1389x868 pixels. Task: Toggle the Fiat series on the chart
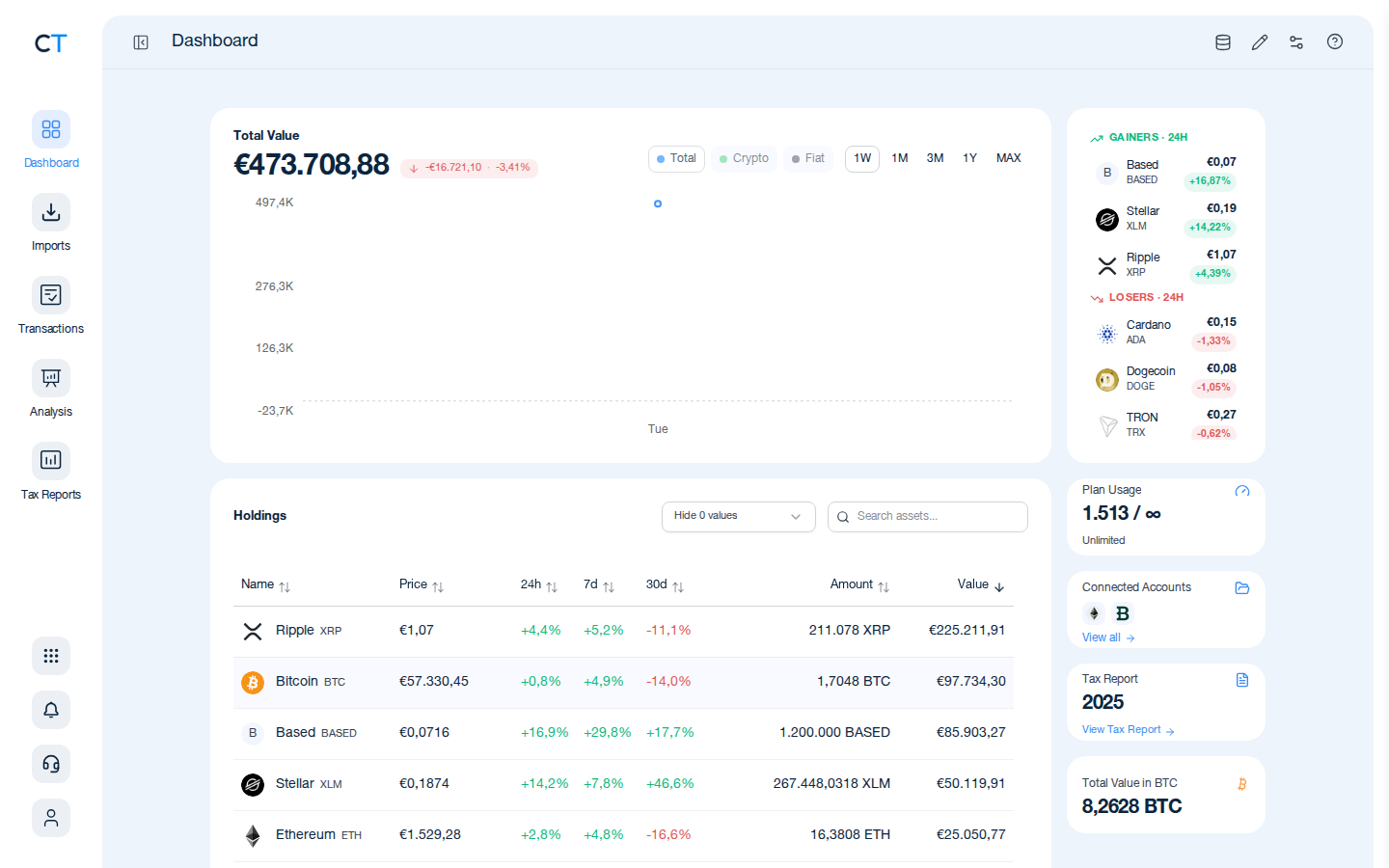tap(808, 159)
